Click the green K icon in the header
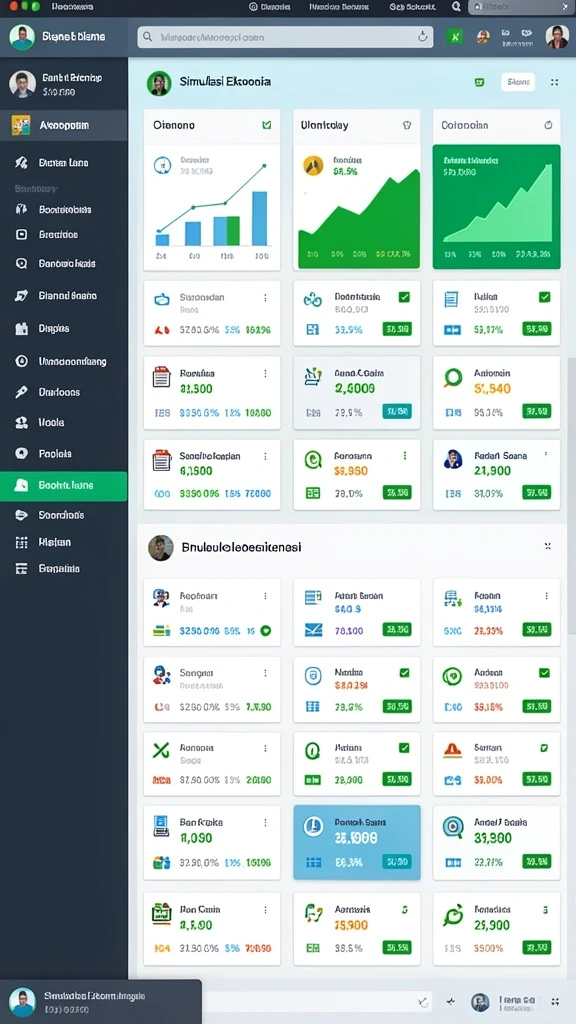Image resolution: width=576 pixels, height=1024 pixels. coord(455,37)
